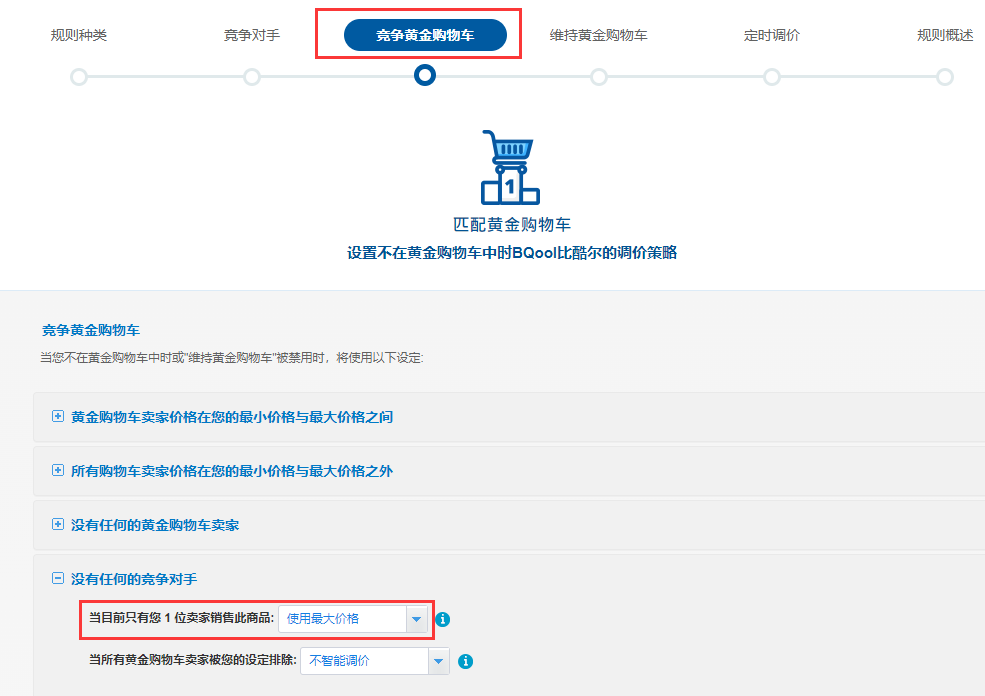The height and width of the screenshot is (696, 985).
Task: Click plus icon for 黄金购物车卖家价格在您的最小价格与最大价格之间
Action: (x=58, y=416)
